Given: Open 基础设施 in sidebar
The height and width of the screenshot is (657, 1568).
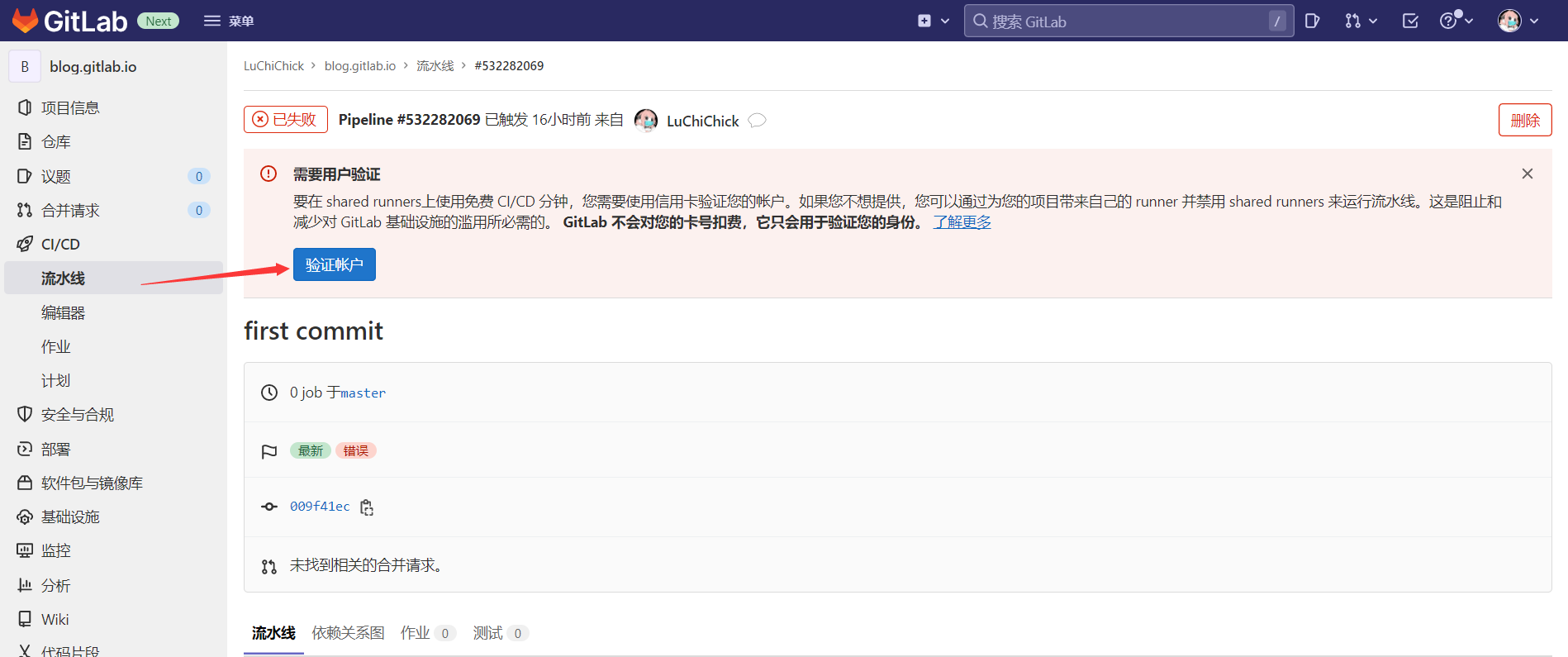Looking at the screenshot, I should point(113,517).
